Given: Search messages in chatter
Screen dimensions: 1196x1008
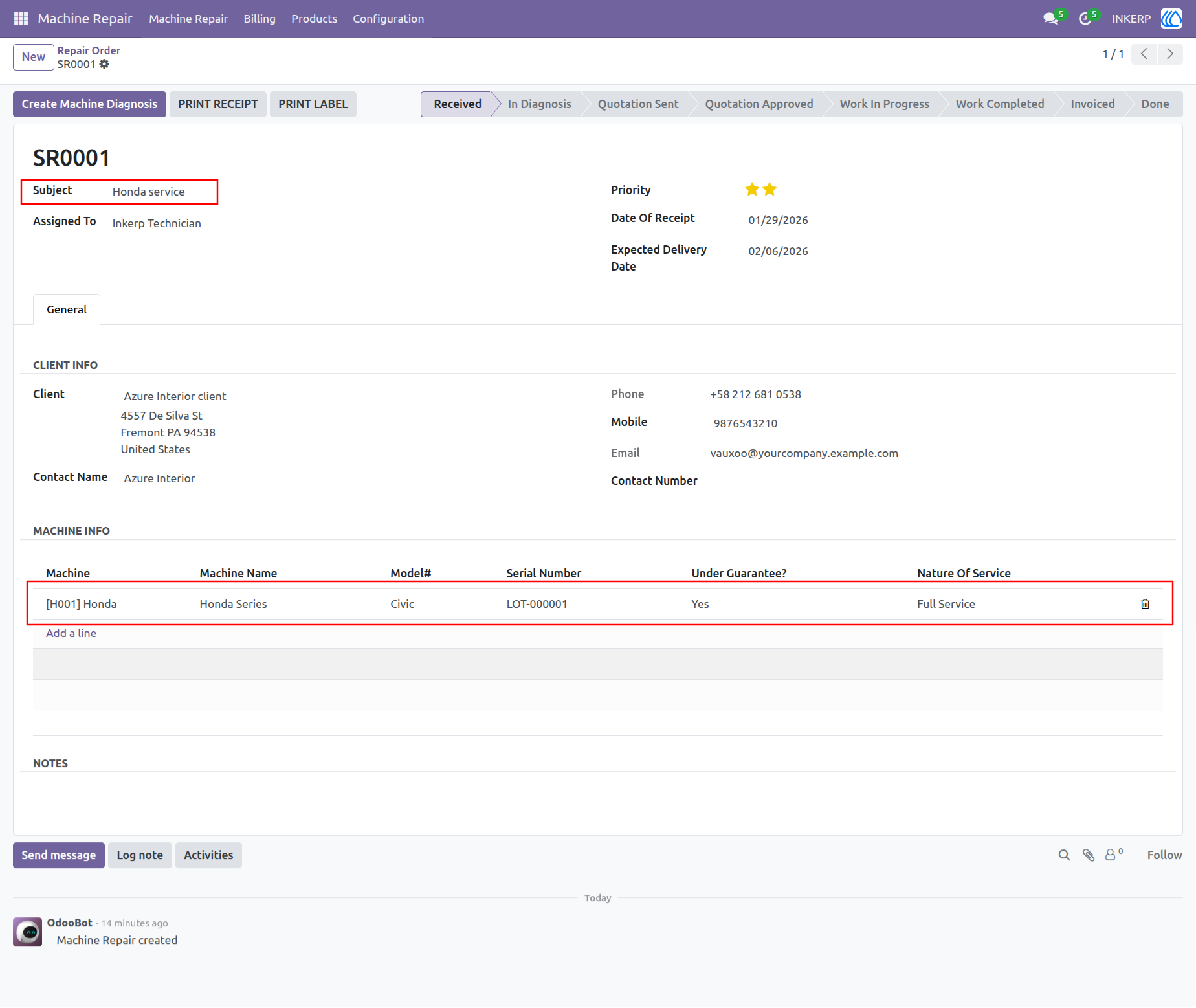Looking at the screenshot, I should pos(1064,855).
